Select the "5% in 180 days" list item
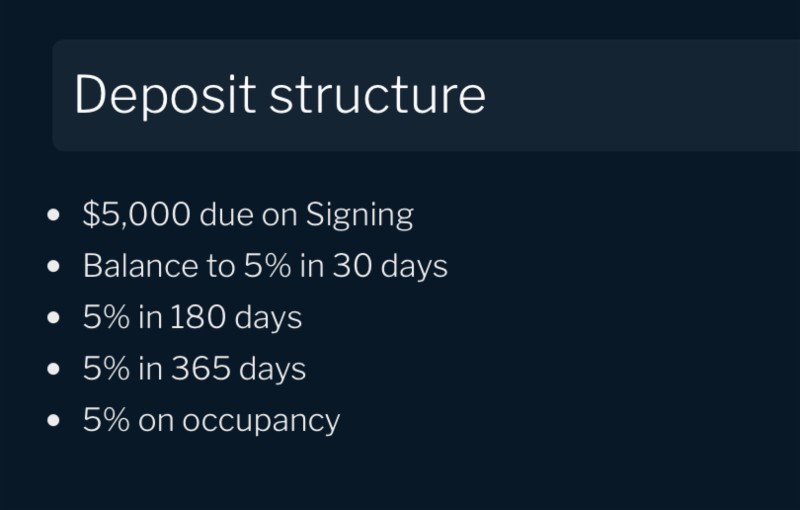 click(192, 318)
